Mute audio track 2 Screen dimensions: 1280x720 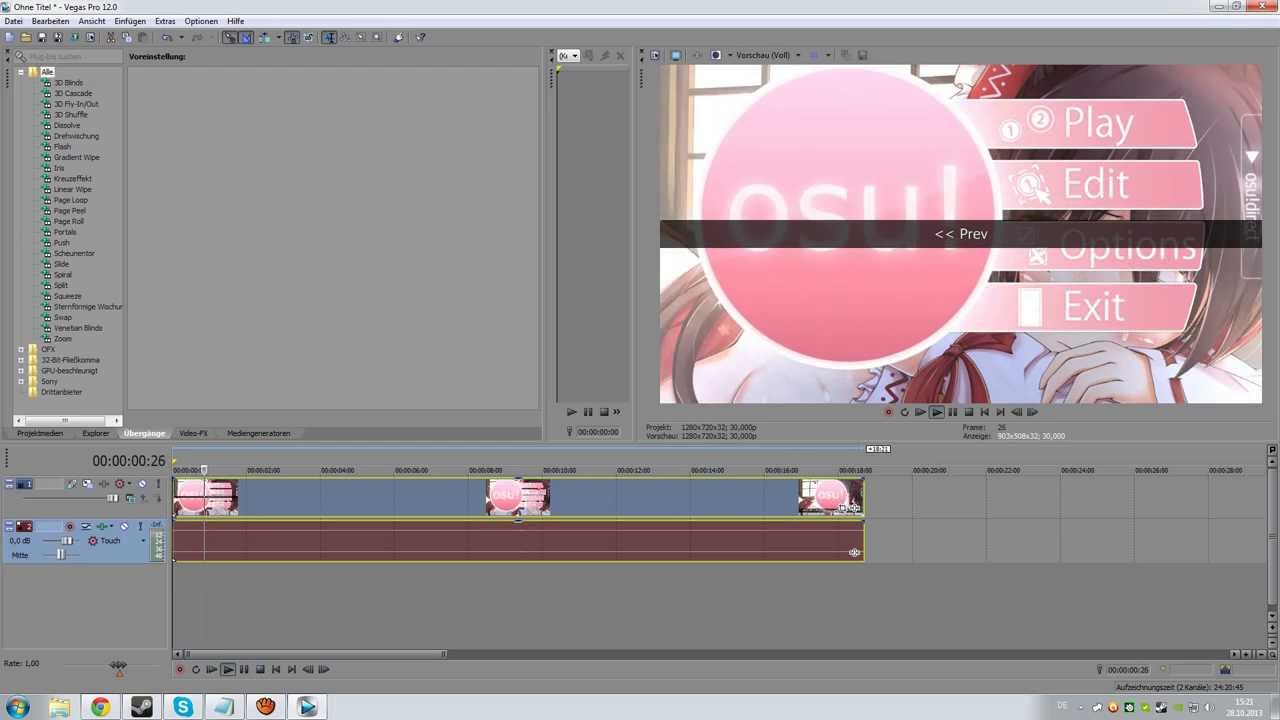click(x=124, y=526)
